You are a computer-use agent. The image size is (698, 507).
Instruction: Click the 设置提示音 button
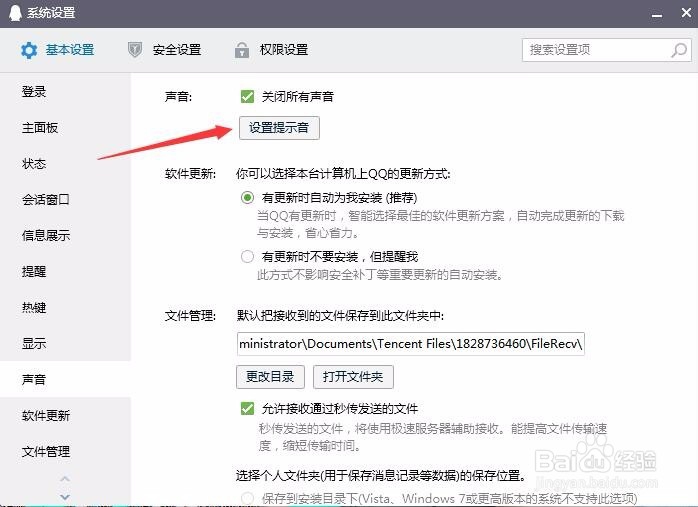tap(279, 128)
